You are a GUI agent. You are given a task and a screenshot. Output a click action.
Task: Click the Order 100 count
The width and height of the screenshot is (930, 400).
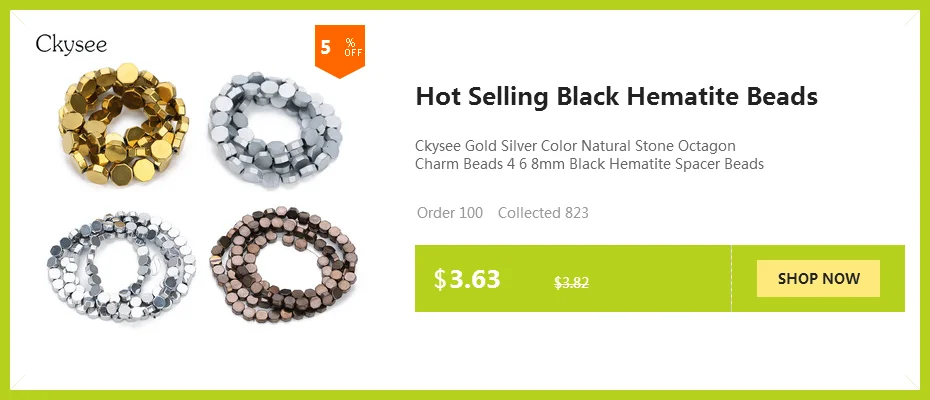click(450, 213)
